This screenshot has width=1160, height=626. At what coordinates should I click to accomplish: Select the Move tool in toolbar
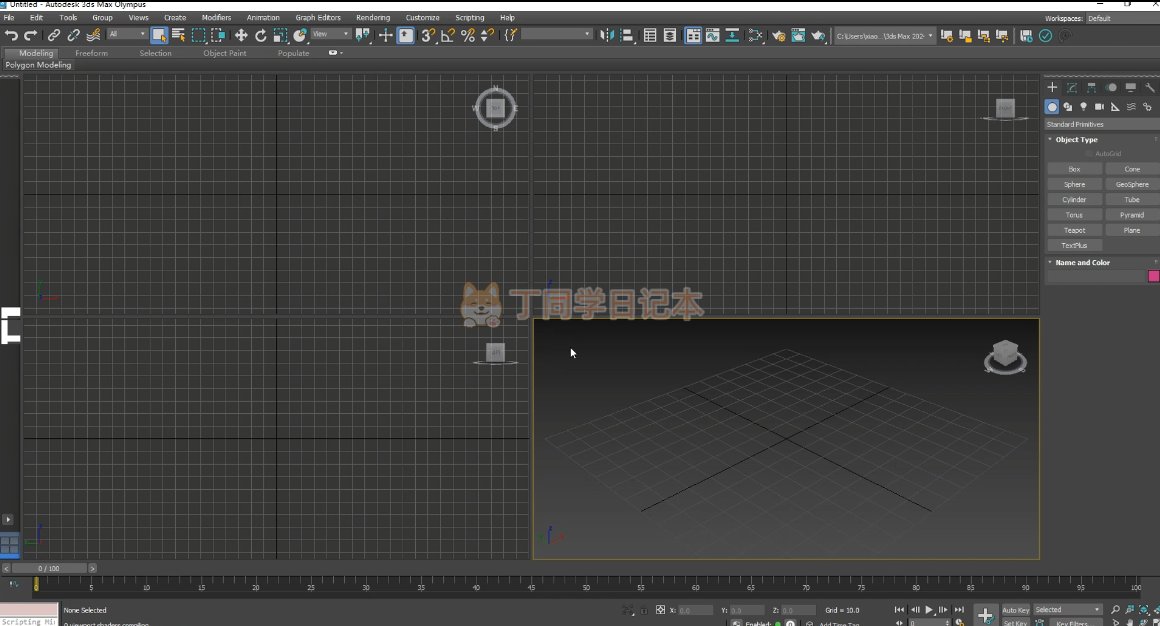(x=241, y=35)
